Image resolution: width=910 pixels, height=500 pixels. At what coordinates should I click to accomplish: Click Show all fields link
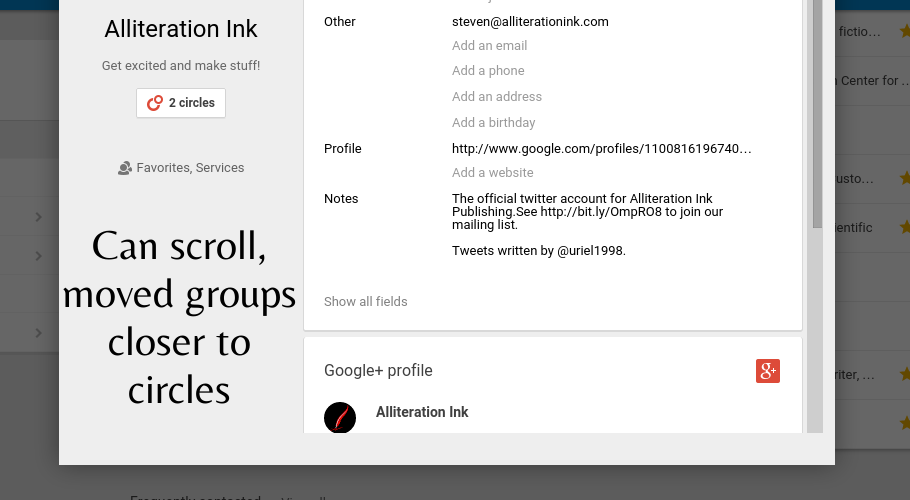coord(366,302)
